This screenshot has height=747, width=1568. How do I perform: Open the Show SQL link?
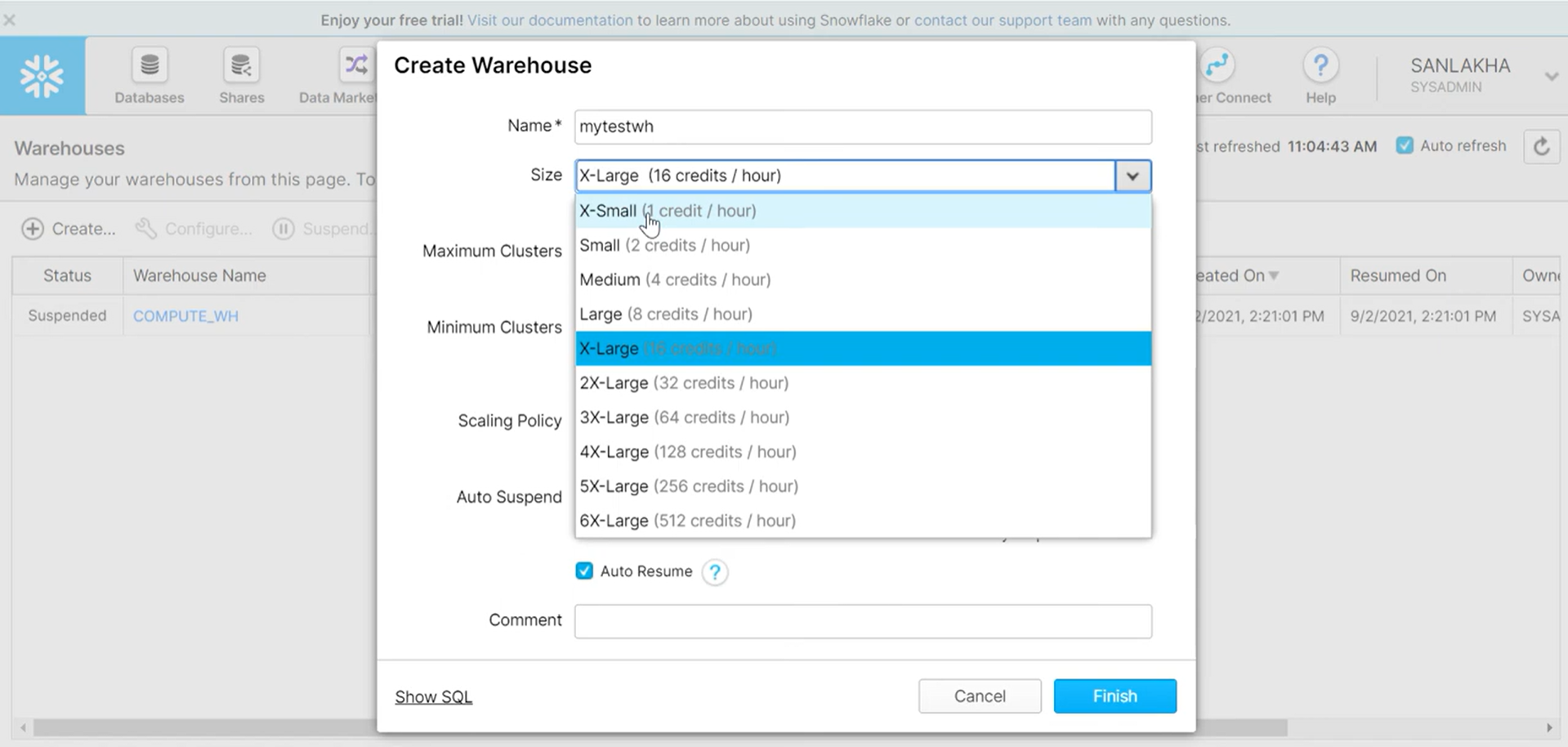coord(433,696)
